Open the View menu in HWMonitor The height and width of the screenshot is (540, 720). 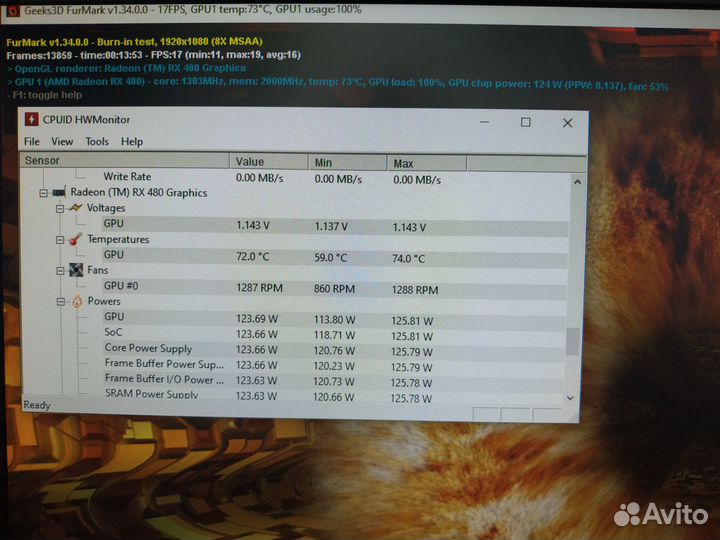pyautogui.click(x=62, y=141)
